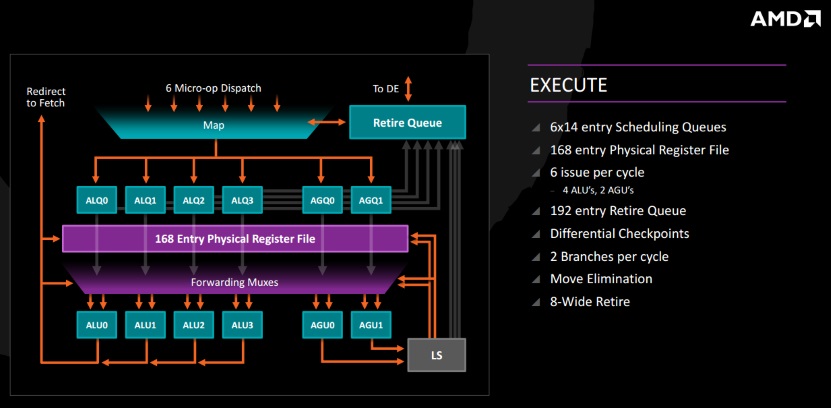This screenshot has width=831, height=408.
Task: Select the AGQ1 queue box
Action: (371, 200)
